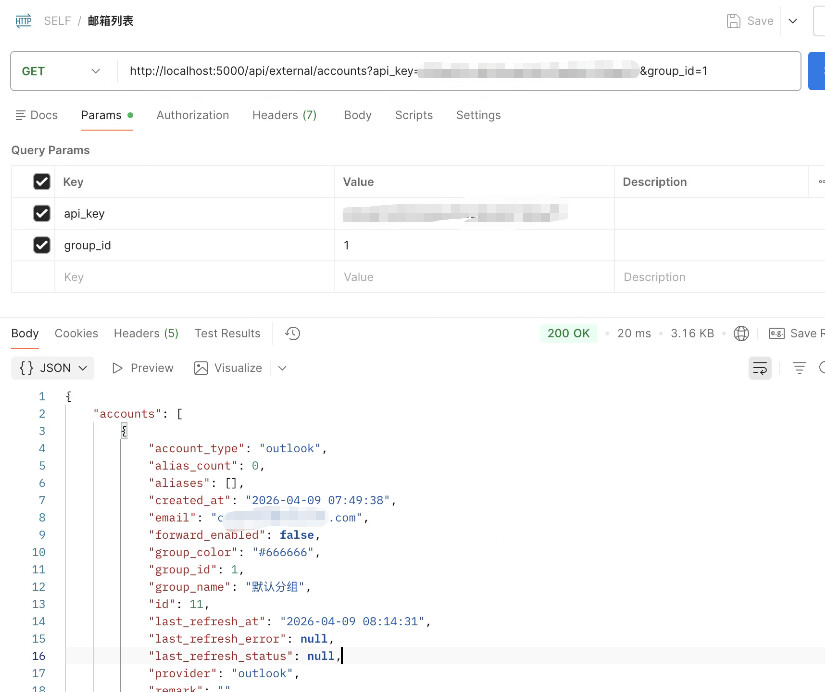This screenshot has height=692, width=825.
Task: Click the Save disk icon
Action: coord(733,21)
